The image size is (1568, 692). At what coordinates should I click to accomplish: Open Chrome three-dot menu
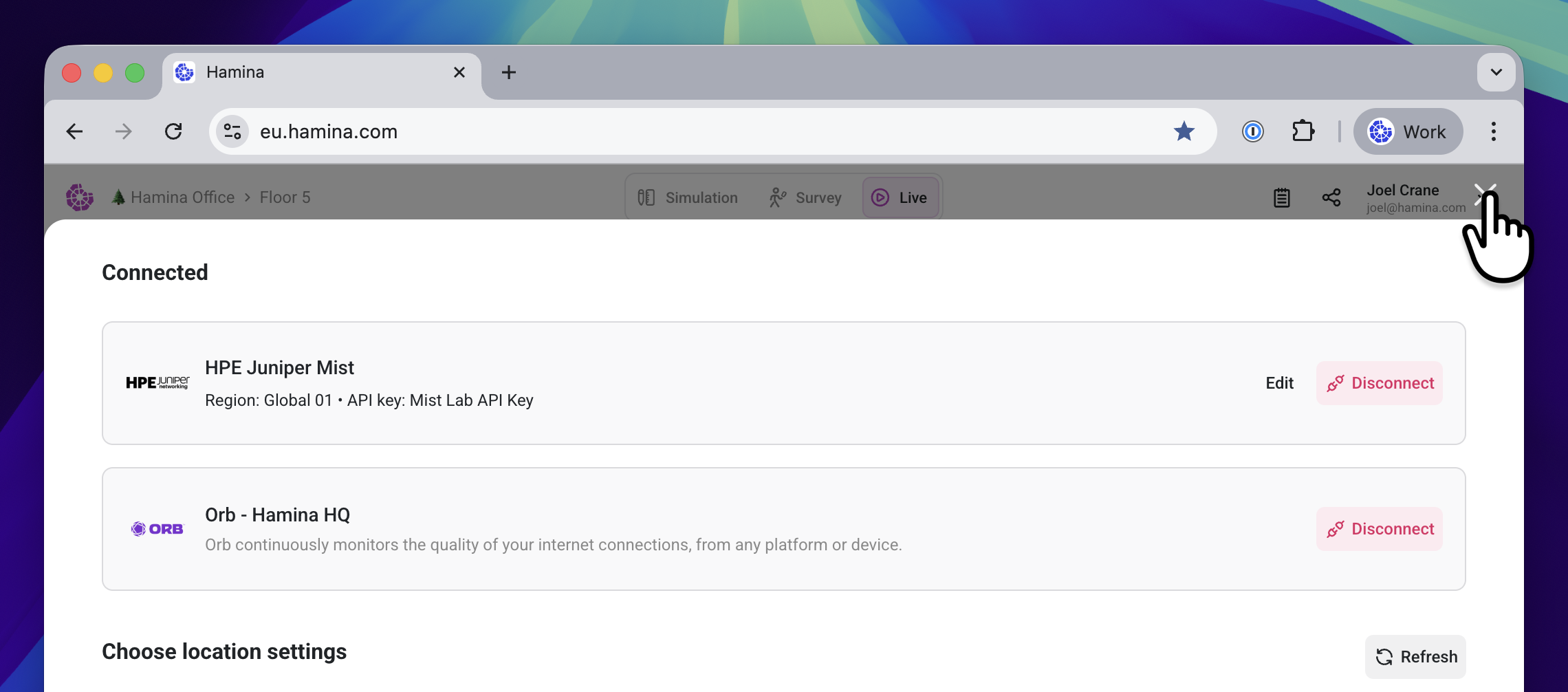[x=1493, y=131]
